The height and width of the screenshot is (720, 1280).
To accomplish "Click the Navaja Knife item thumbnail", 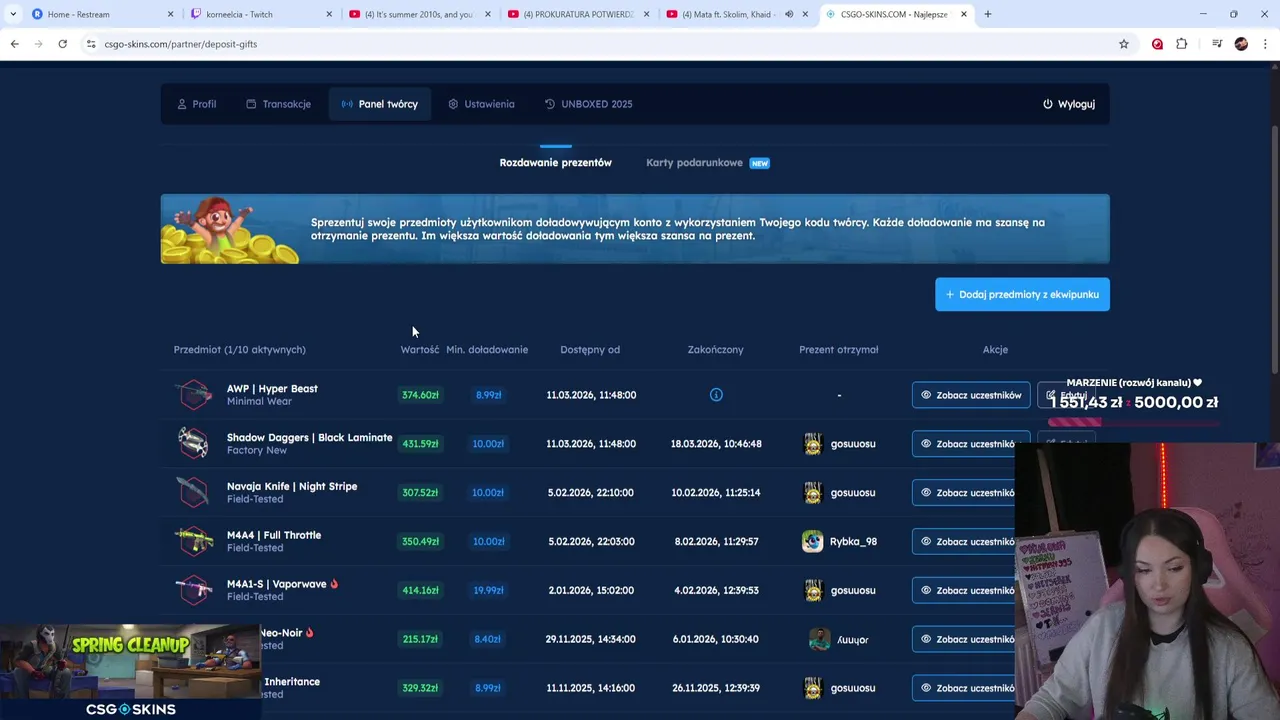I will click(x=194, y=492).
